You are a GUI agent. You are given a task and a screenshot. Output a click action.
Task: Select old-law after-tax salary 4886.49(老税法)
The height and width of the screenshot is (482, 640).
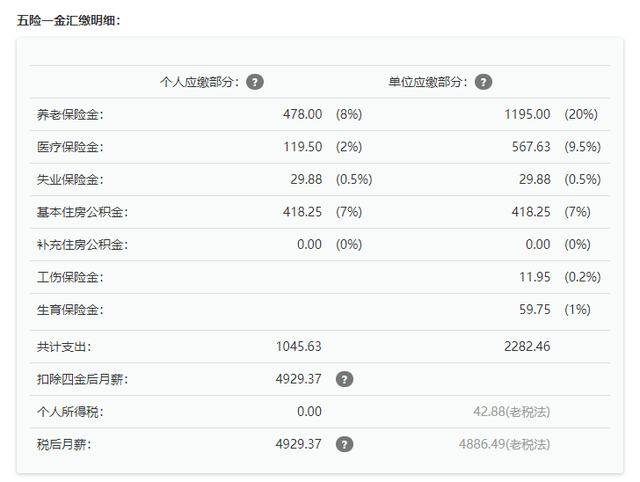[x=504, y=444]
